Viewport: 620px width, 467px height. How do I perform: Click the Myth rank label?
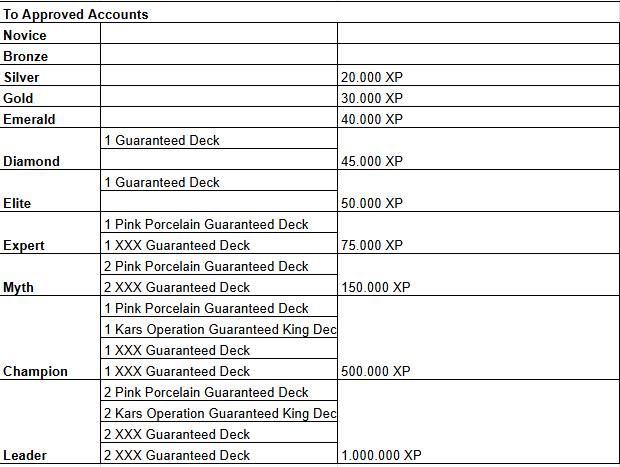(x=19, y=287)
